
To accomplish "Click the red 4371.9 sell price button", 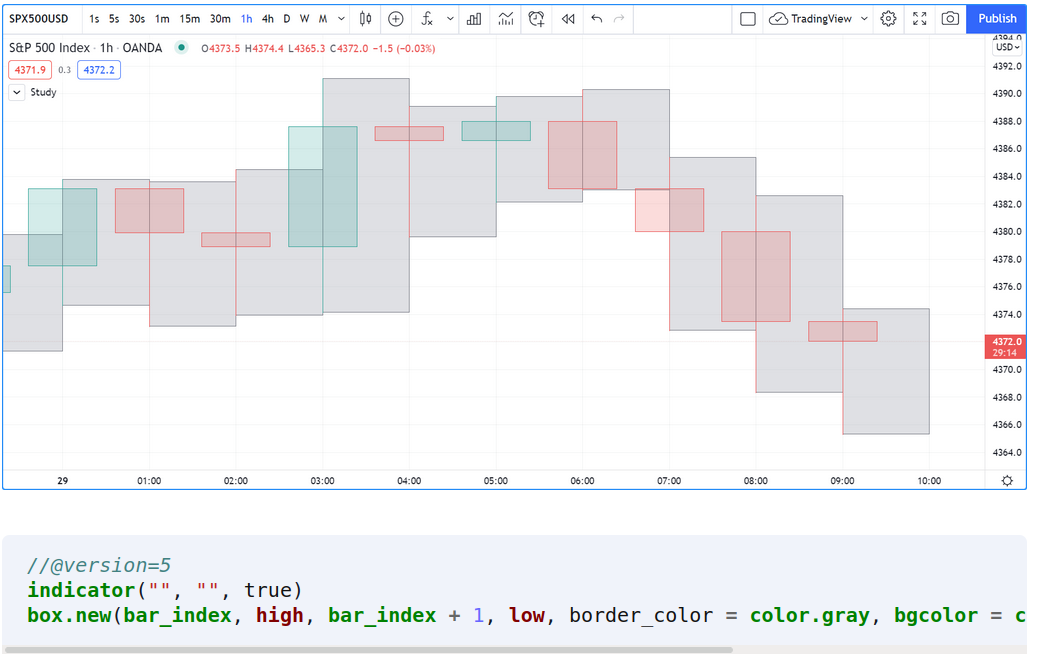I will [x=30, y=70].
